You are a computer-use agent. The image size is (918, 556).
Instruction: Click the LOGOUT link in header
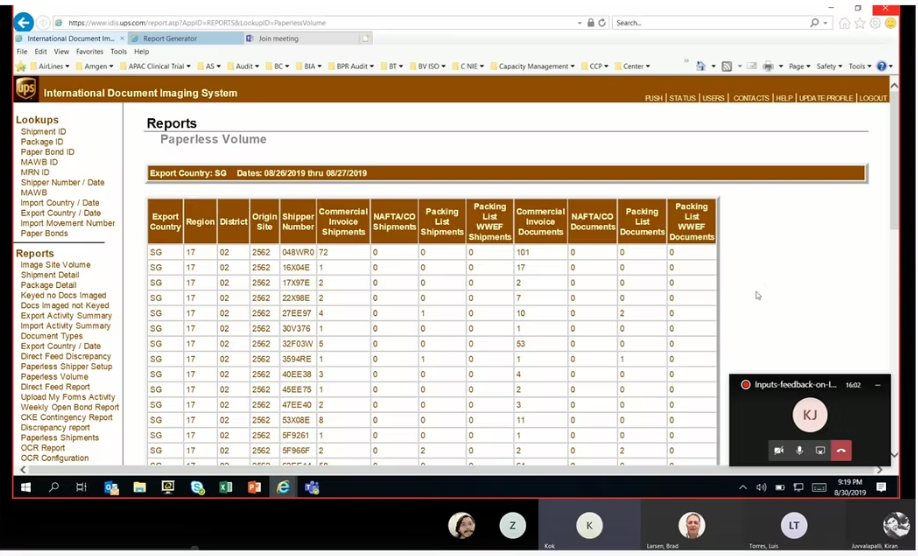click(x=873, y=98)
